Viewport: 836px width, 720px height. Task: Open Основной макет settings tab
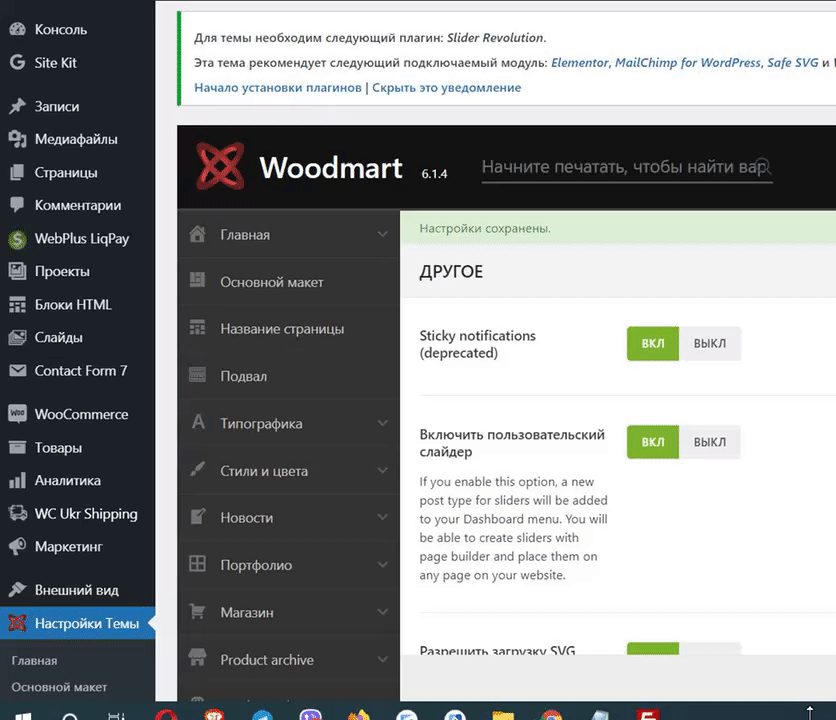(x=288, y=282)
